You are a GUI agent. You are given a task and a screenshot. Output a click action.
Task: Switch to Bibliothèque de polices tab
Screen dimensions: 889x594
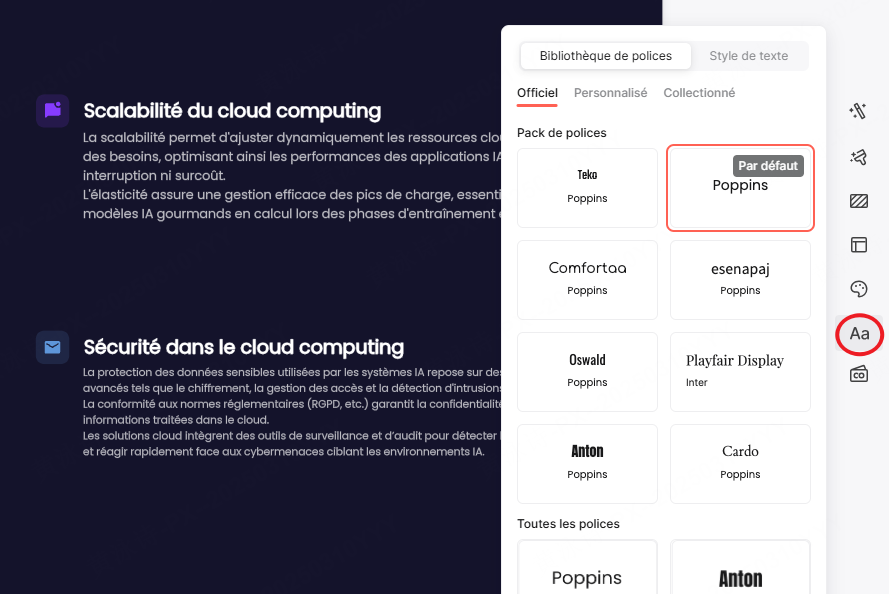point(606,56)
